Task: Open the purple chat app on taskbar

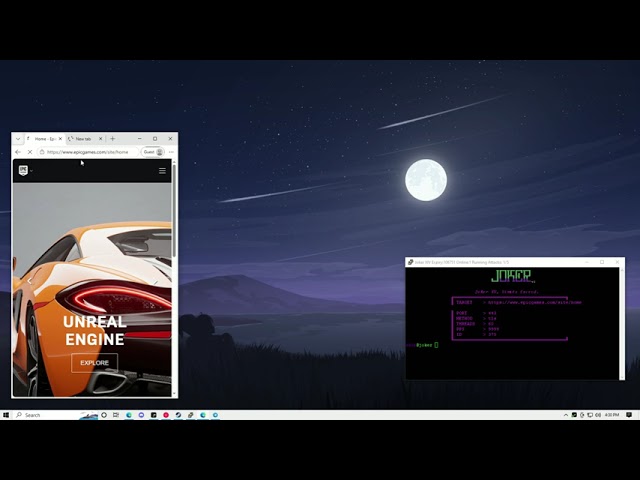Action: [x=141, y=415]
